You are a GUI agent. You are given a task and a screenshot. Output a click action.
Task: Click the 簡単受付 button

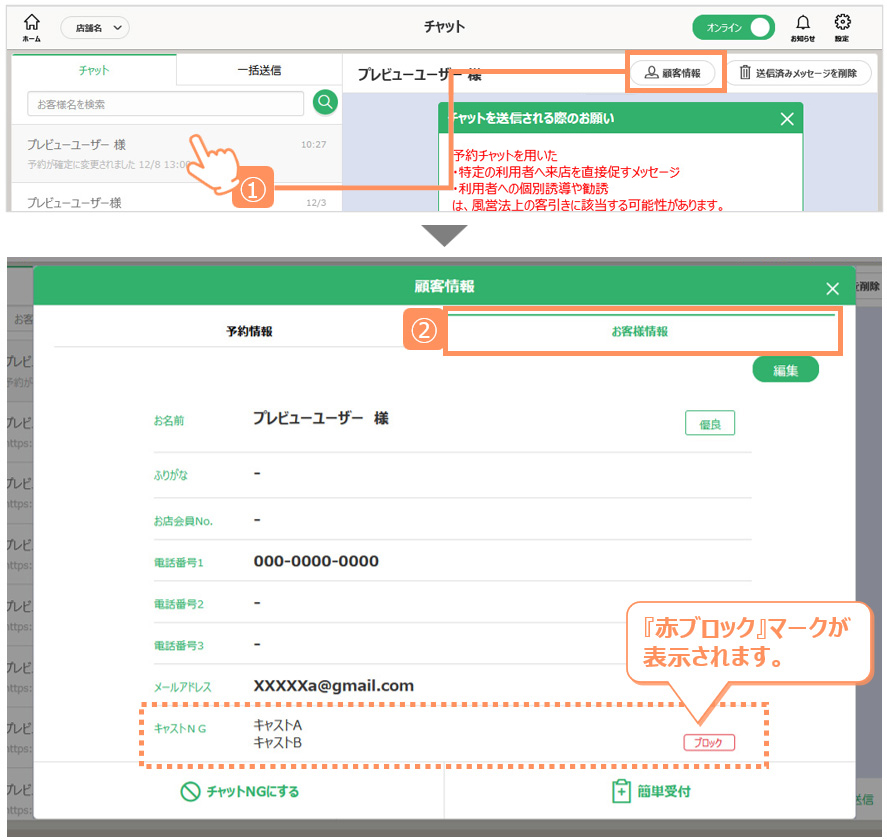click(650, 791)
